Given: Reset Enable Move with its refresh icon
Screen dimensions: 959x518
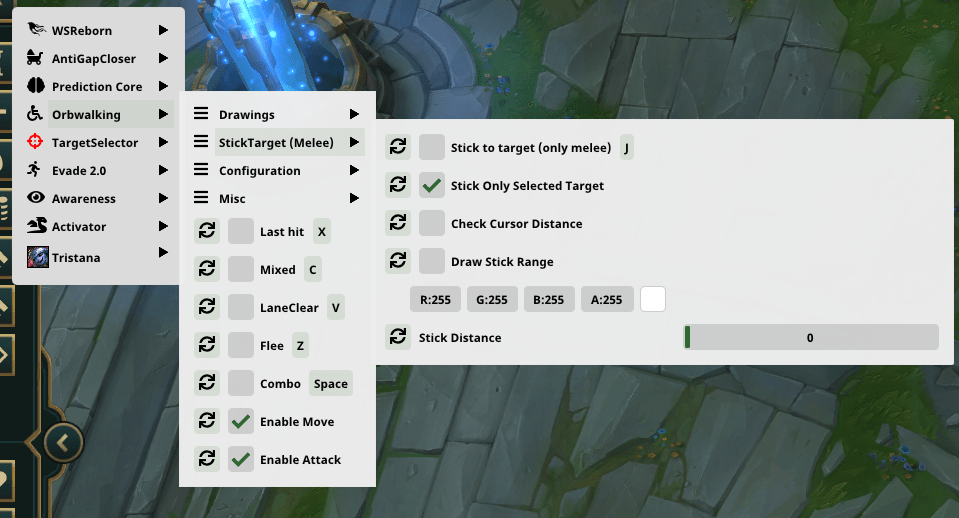Looking at the screenshot, I should coord(207,421).
